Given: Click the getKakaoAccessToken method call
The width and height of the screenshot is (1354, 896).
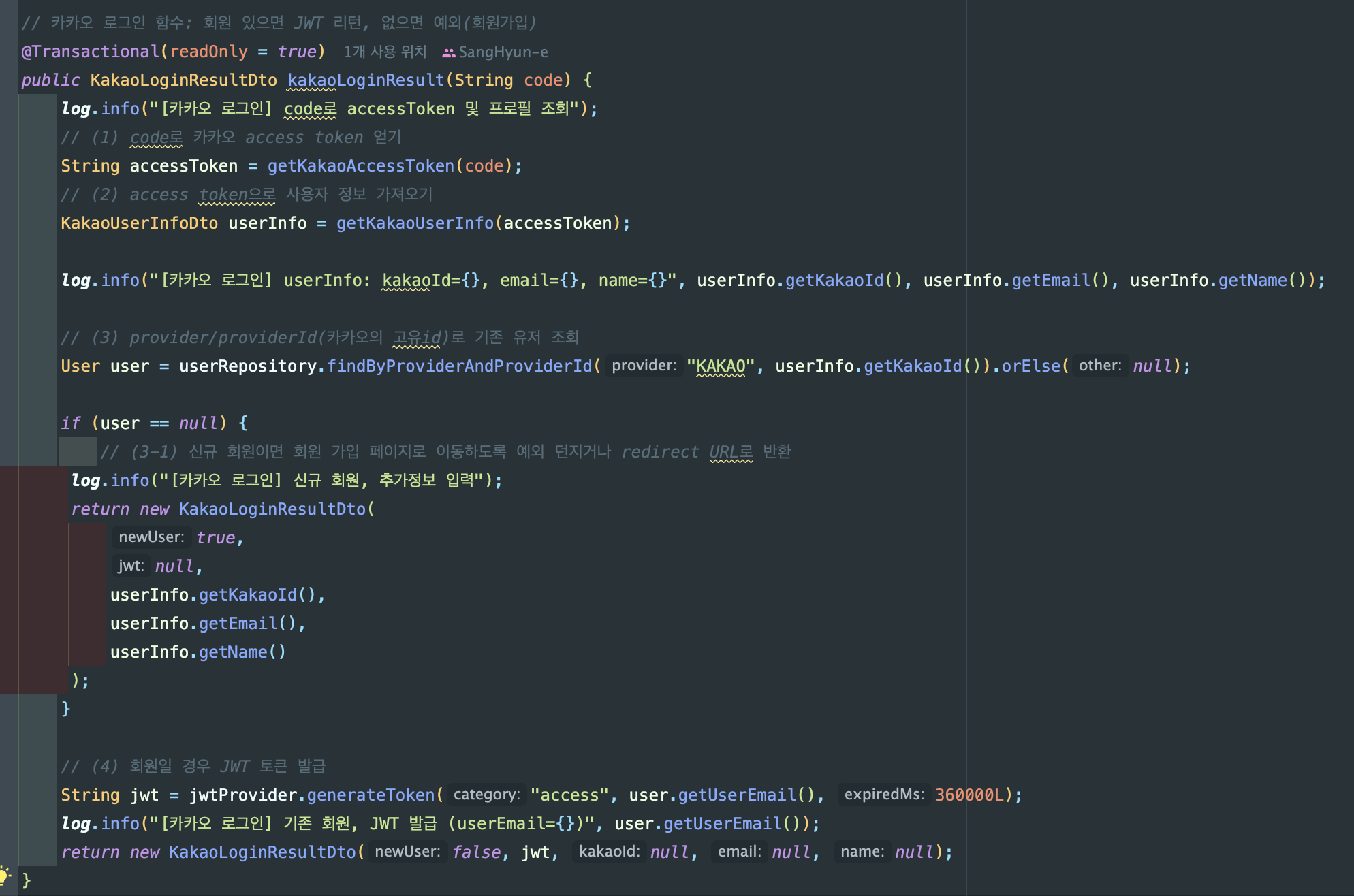Looking at the screenshot, I should tap(360, 166).
